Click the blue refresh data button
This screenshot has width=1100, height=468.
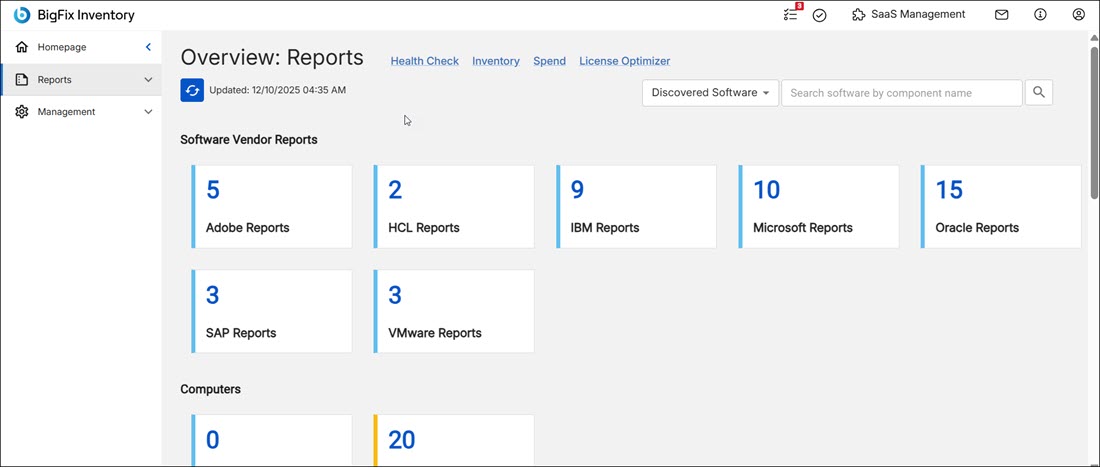point(192,90)
